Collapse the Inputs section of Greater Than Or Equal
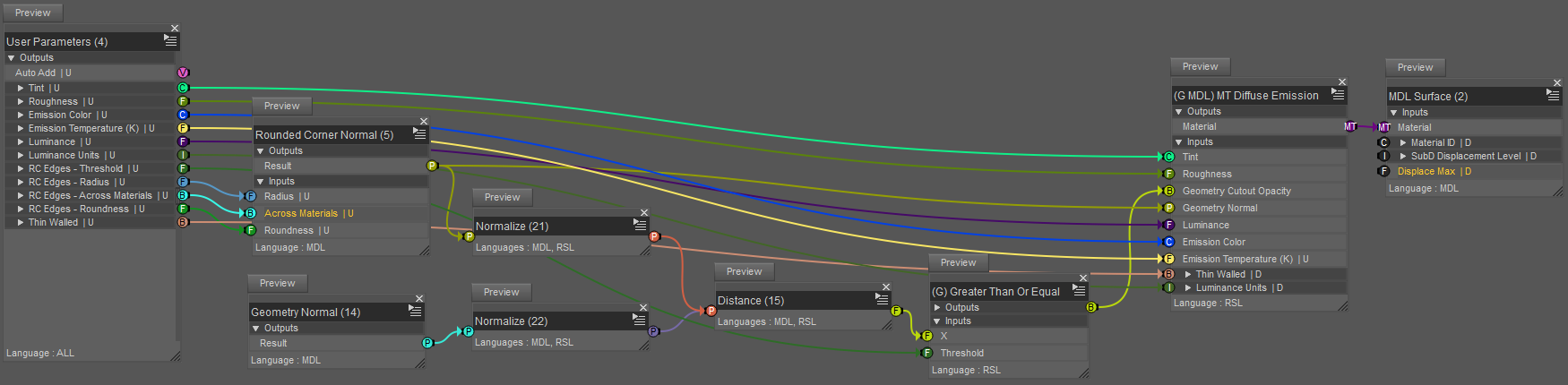1568x385 pixels. [937, 321]
